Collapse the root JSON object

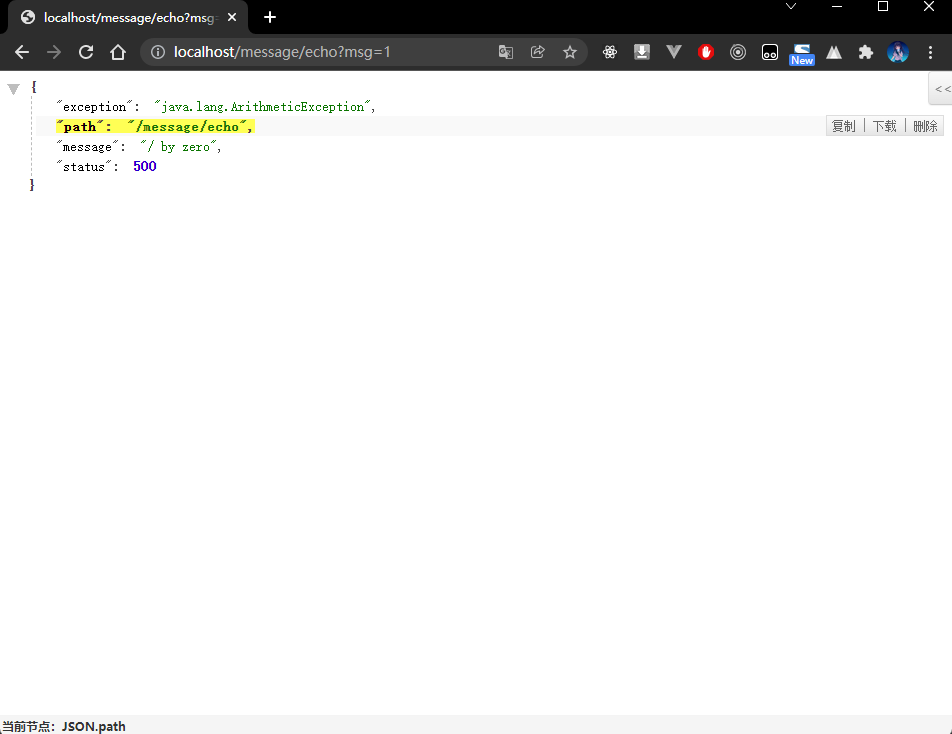13,89
